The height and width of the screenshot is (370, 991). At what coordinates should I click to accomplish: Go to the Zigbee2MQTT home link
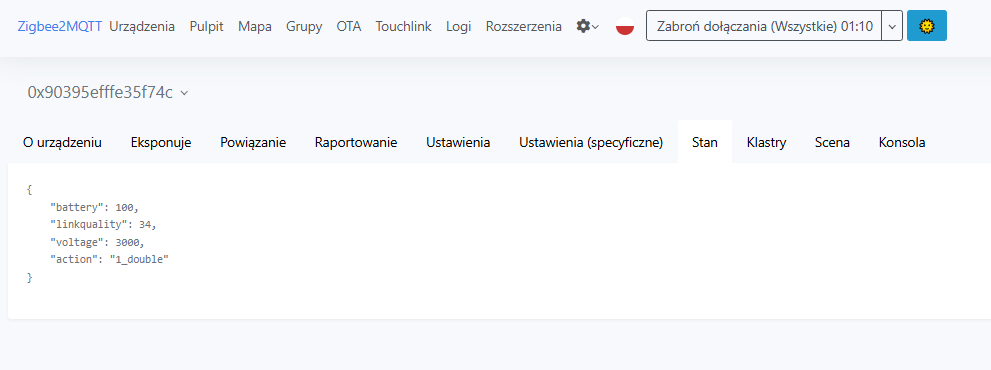tap(60, 27)
